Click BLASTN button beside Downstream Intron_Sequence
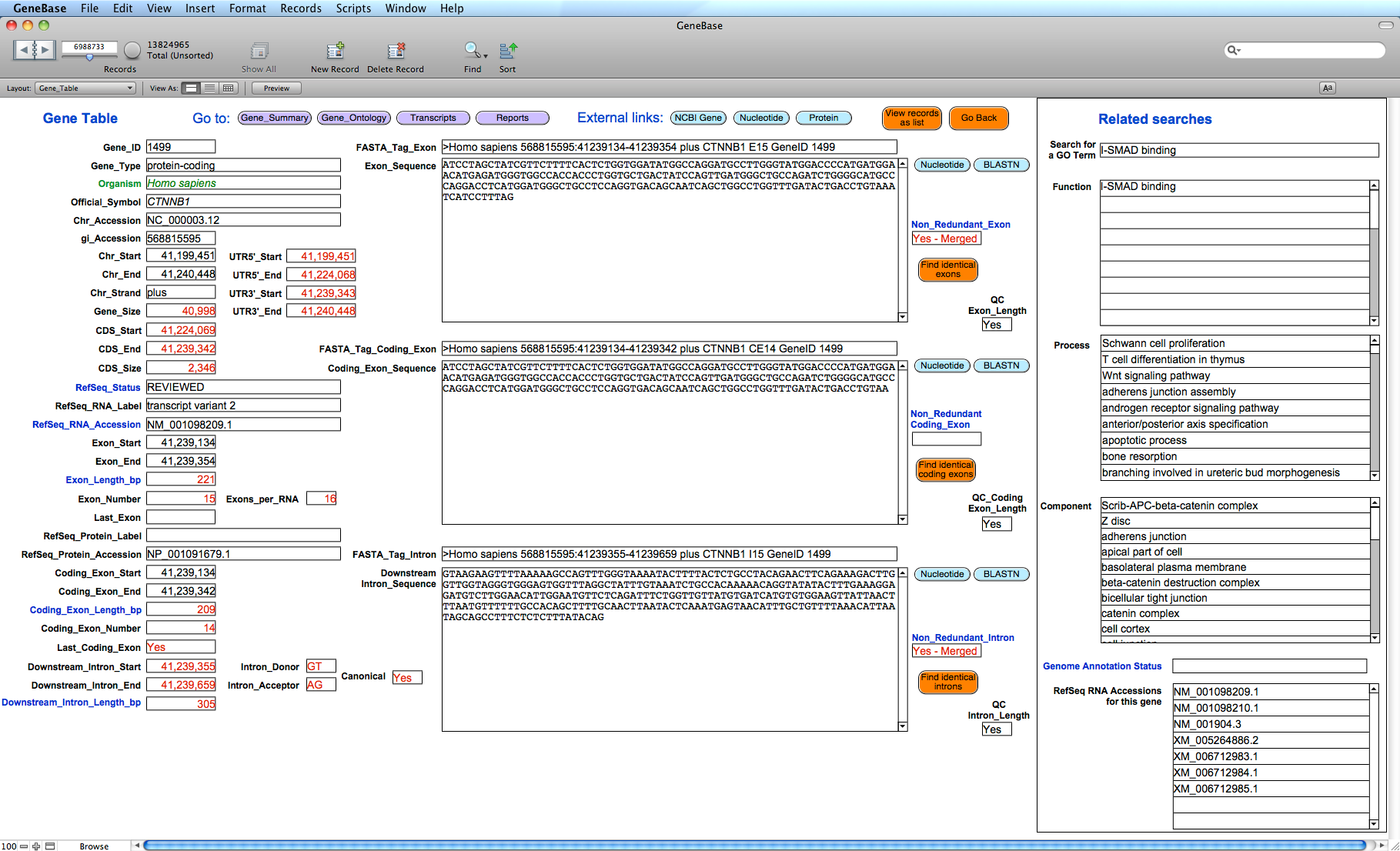Screen dimensions: 1400x851 coord(1001,574)
